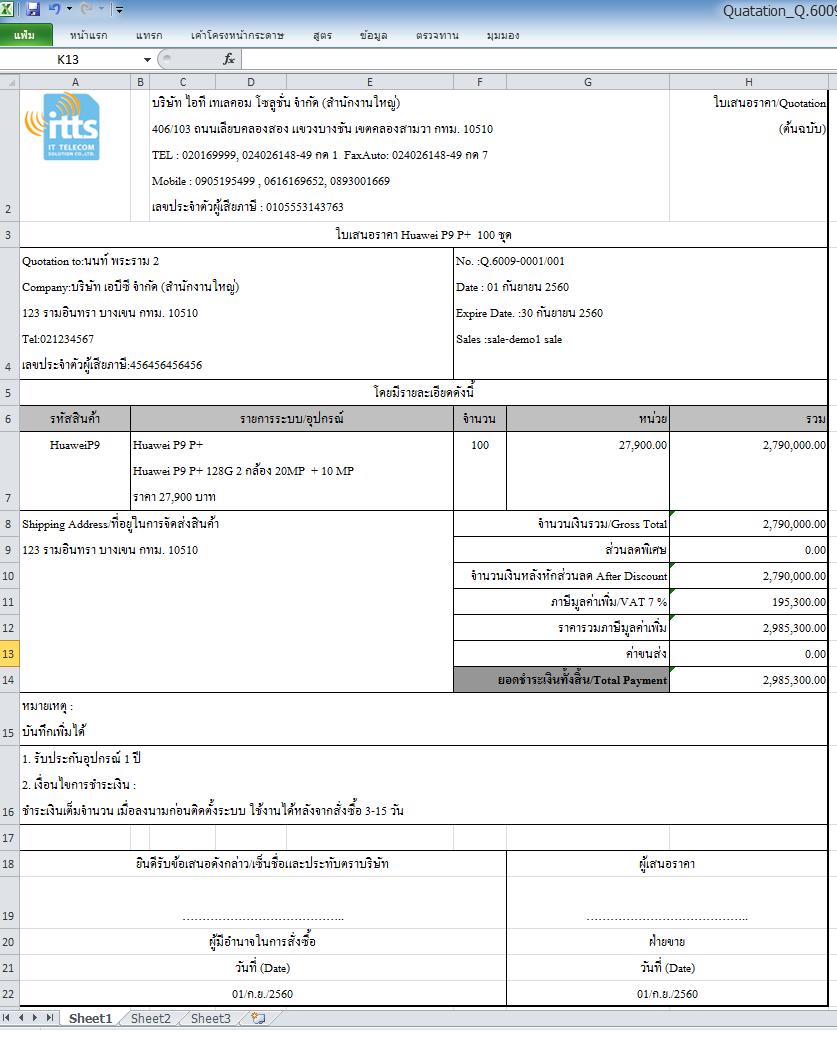Select the 'จำนวน' header cell
This screenshot has height=1045, width=837.
coord(480,419)
